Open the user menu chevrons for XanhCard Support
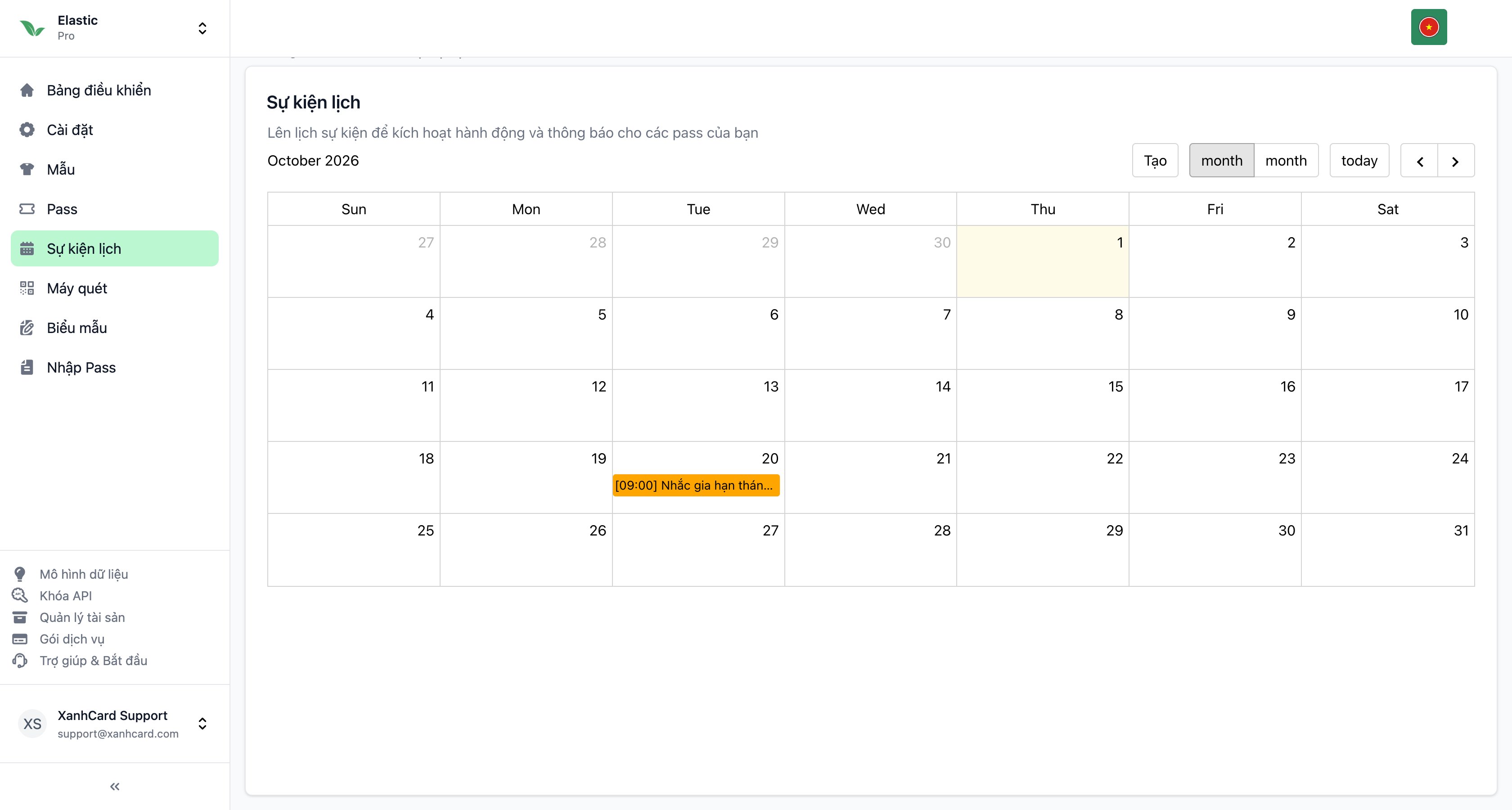This screenshot has width=1512, height=810. [202, 724]
